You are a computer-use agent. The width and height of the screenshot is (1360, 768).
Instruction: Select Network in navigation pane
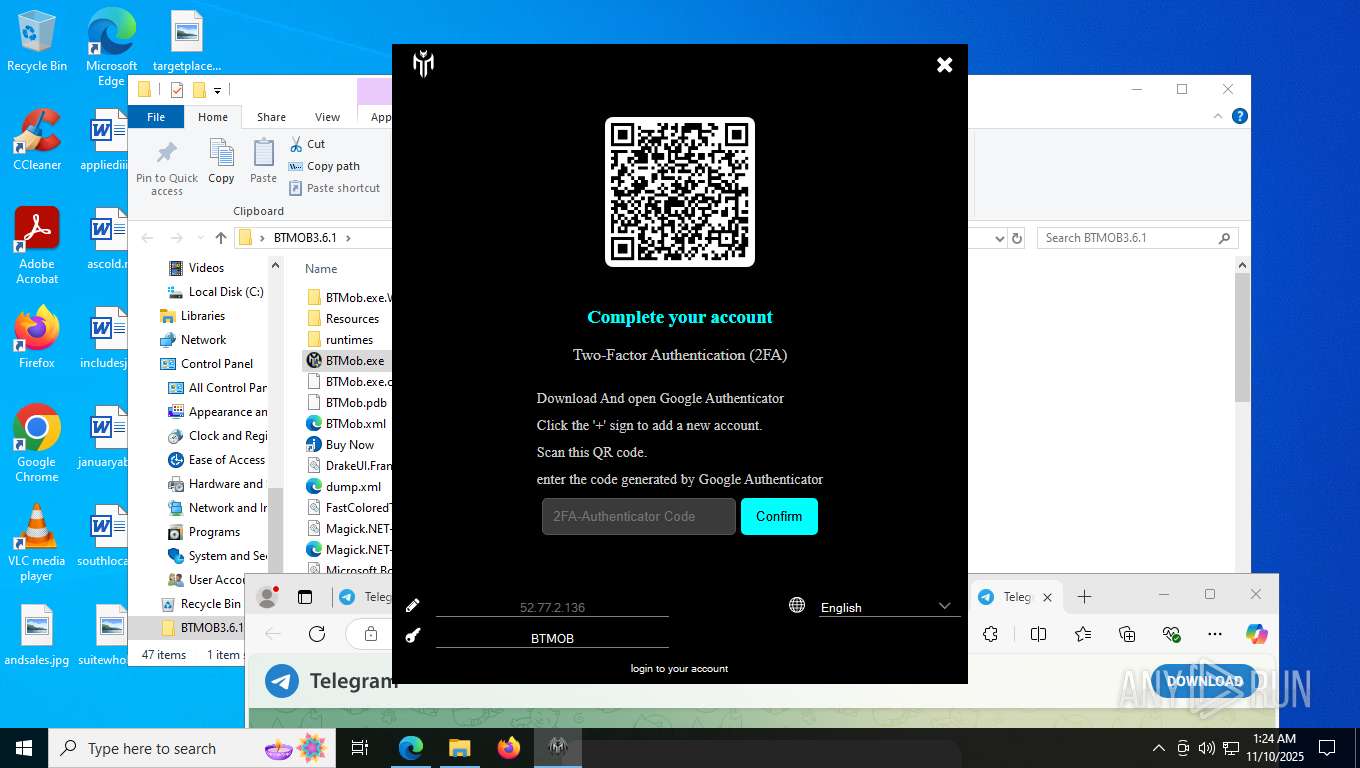point(203,340)
